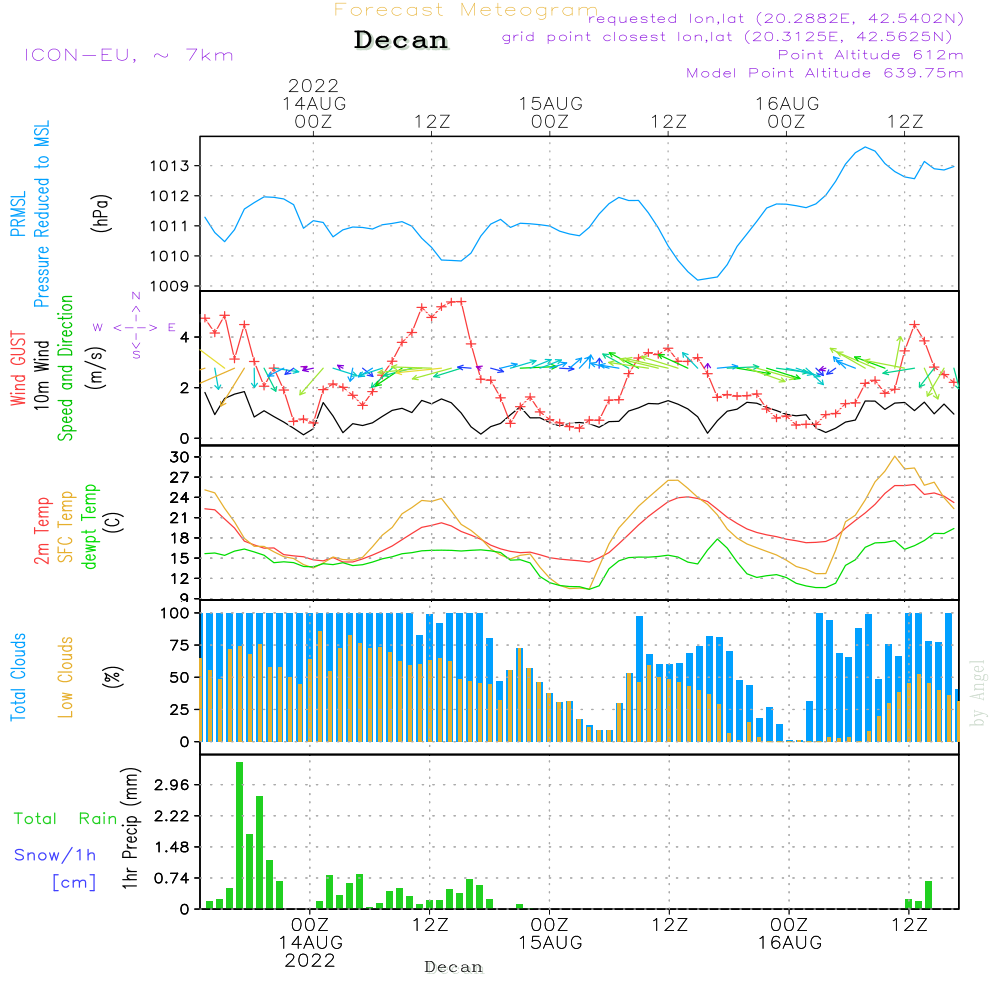This screenshot has height=1000, width=1000.
Task: Click the '(%)' cloud unit label
Action: (x=113, y=677)
